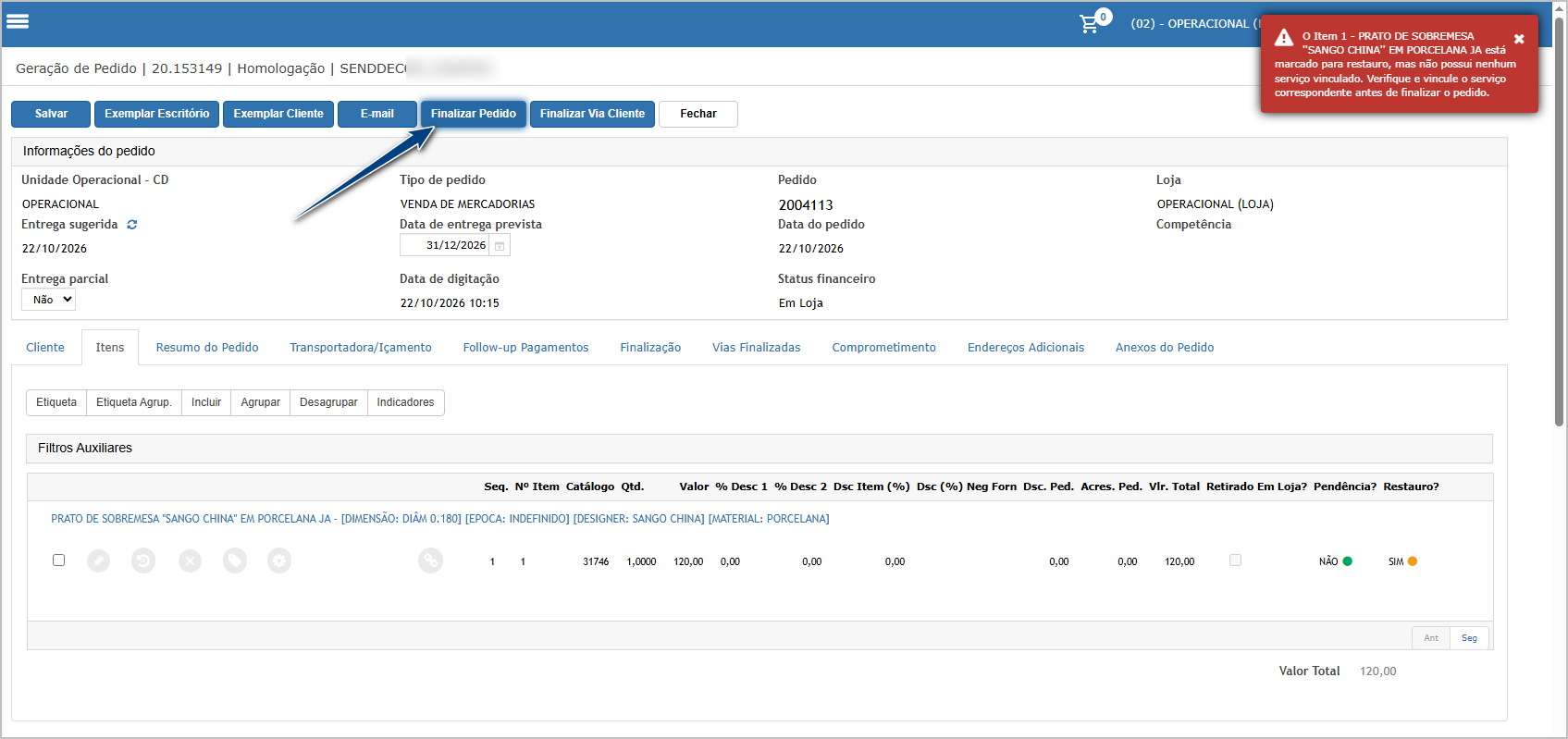Click the Salvar button
Image resolution: width=1568 pixels, height=739 pixels.
click(51, 114)
